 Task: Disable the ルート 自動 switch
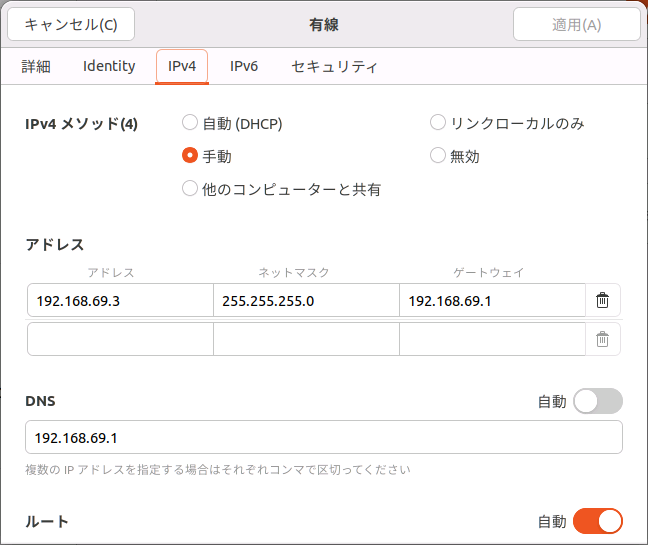(598, 521)
